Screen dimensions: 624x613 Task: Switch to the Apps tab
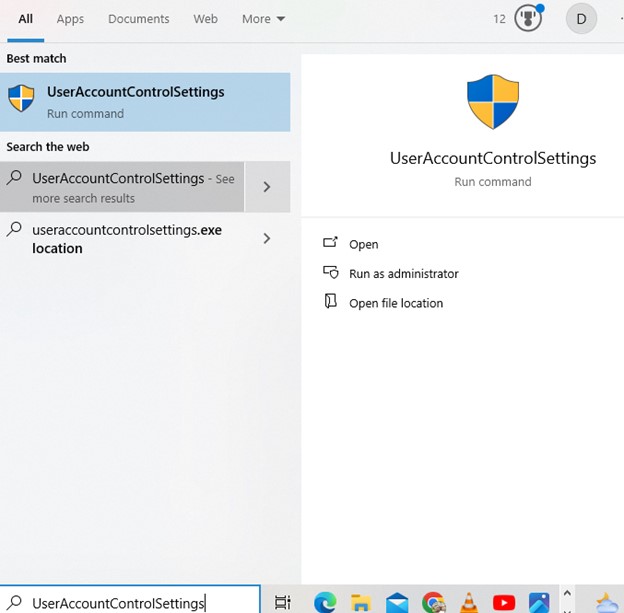70,19
